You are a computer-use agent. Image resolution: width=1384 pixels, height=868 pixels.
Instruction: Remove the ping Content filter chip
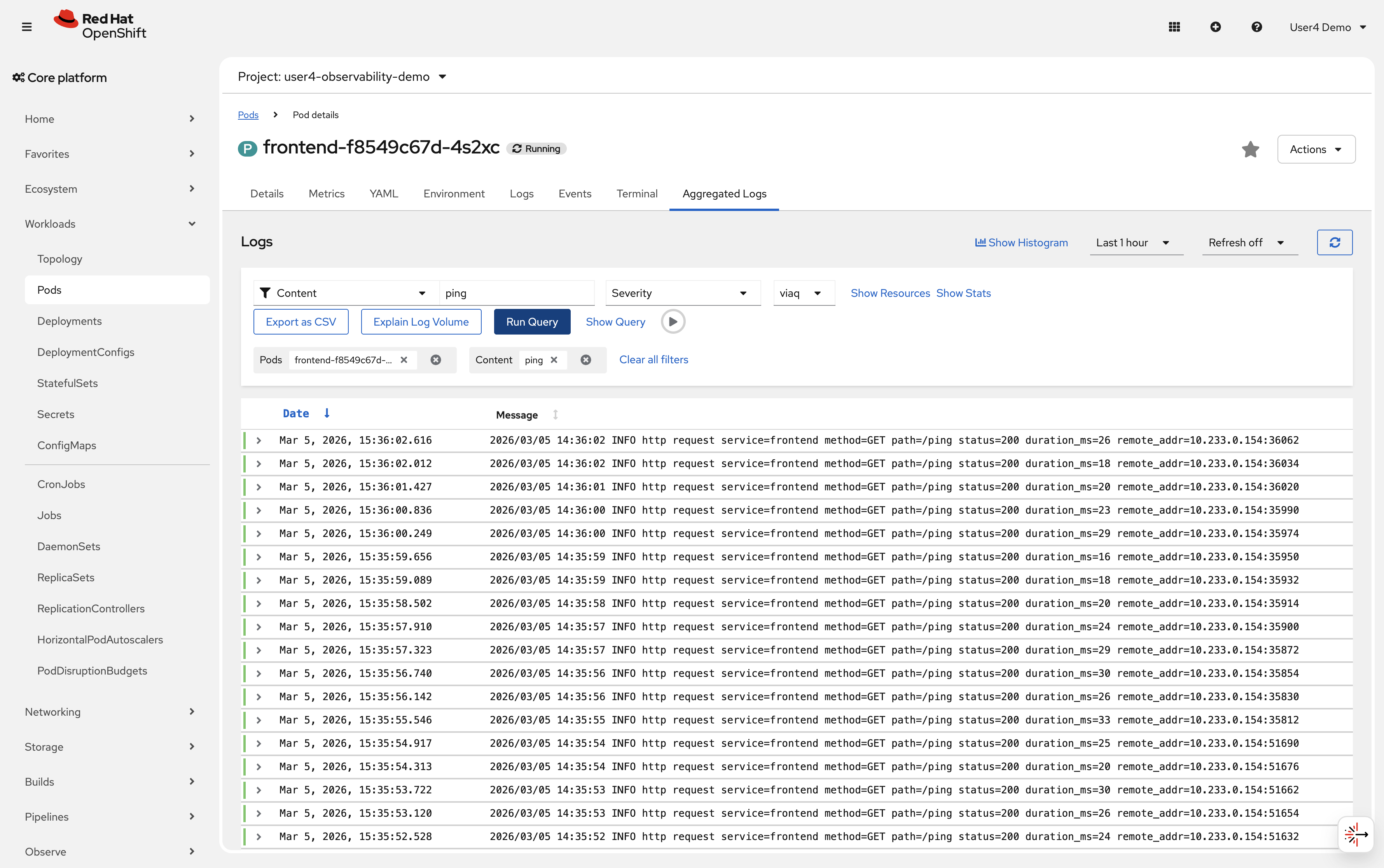pyautogui.click(x=554, y=360)
